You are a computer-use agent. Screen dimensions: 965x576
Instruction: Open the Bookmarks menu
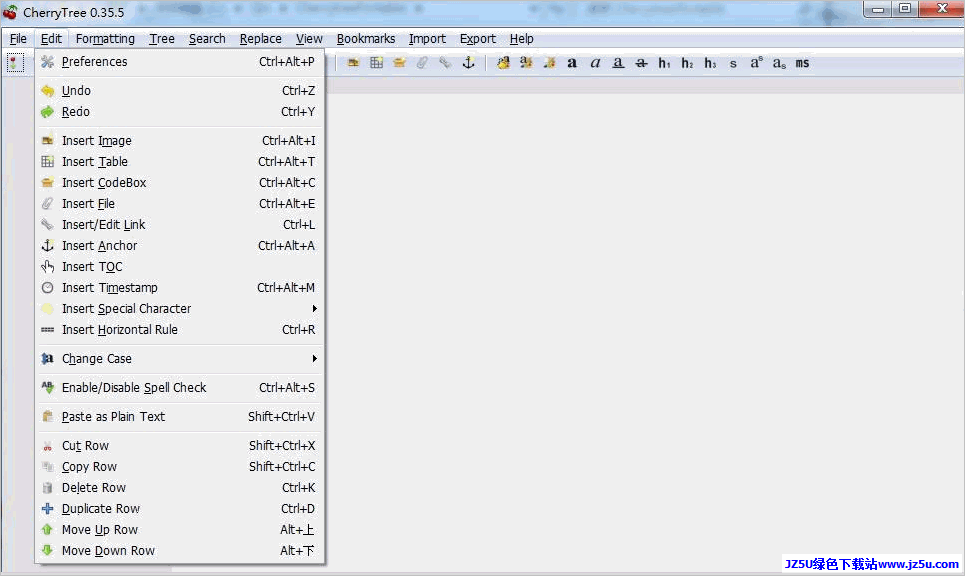(366, 39)
